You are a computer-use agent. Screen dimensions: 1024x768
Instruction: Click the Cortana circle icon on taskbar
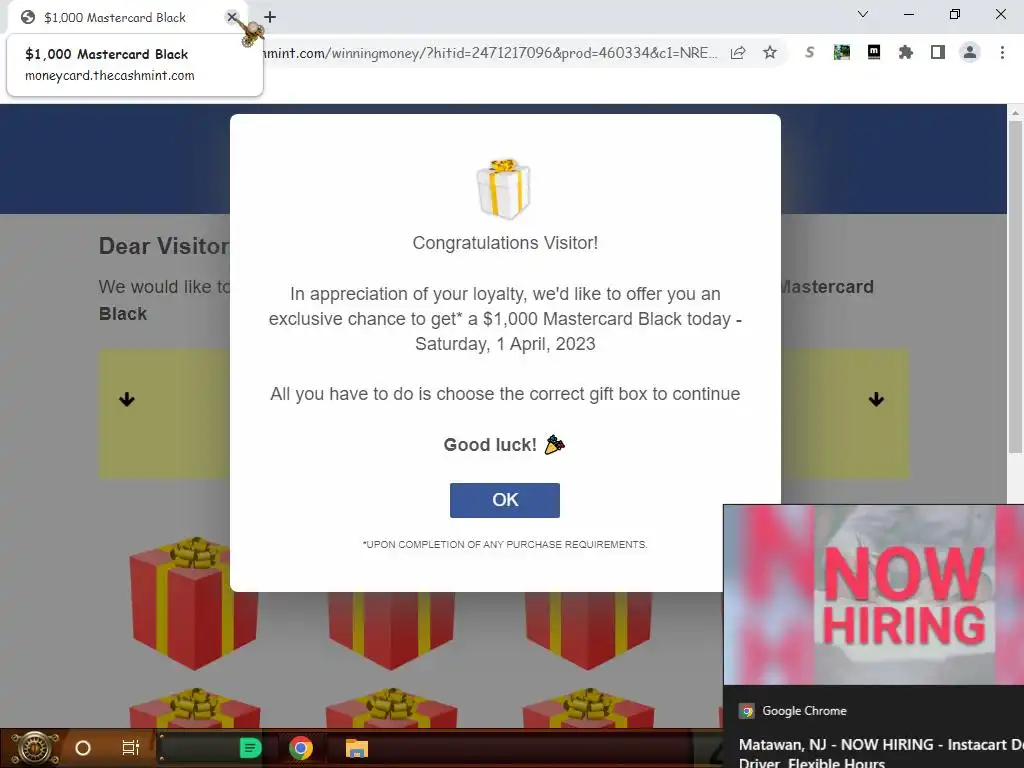tap(83, 748)
